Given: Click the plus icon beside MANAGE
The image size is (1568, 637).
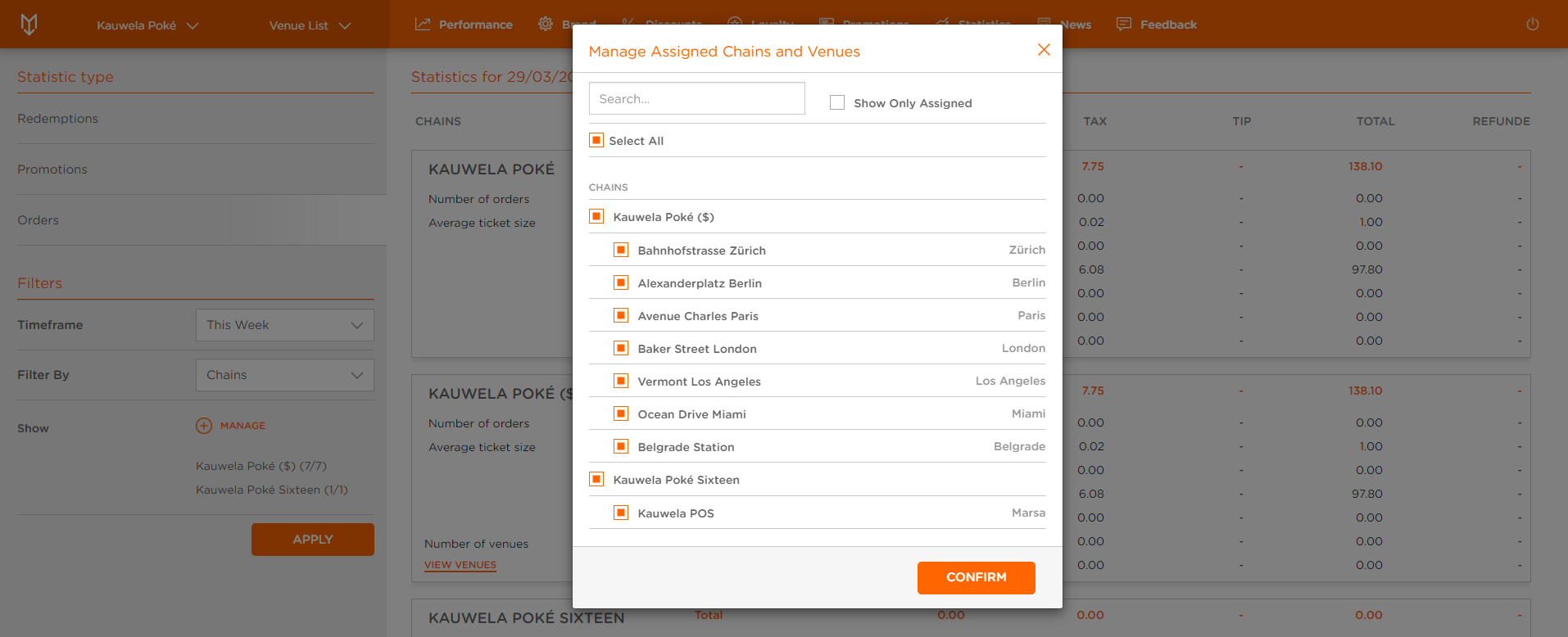Looking at the screenshot, I should coord(204,426).
